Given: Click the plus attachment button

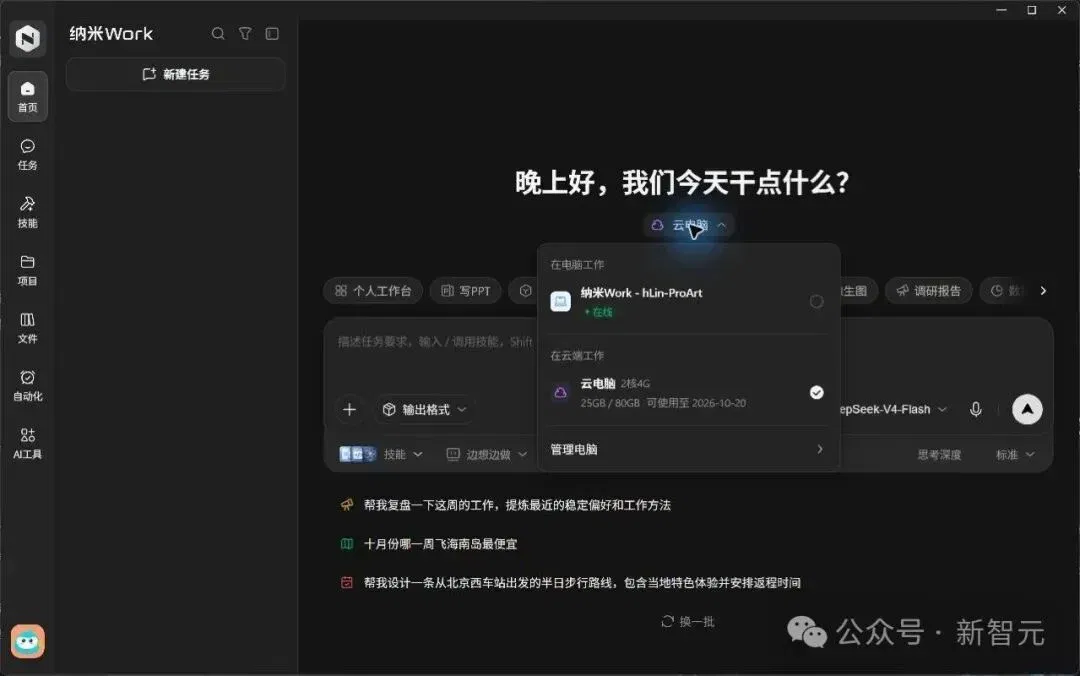Looking at the screenshot, I should pos(349,409).
